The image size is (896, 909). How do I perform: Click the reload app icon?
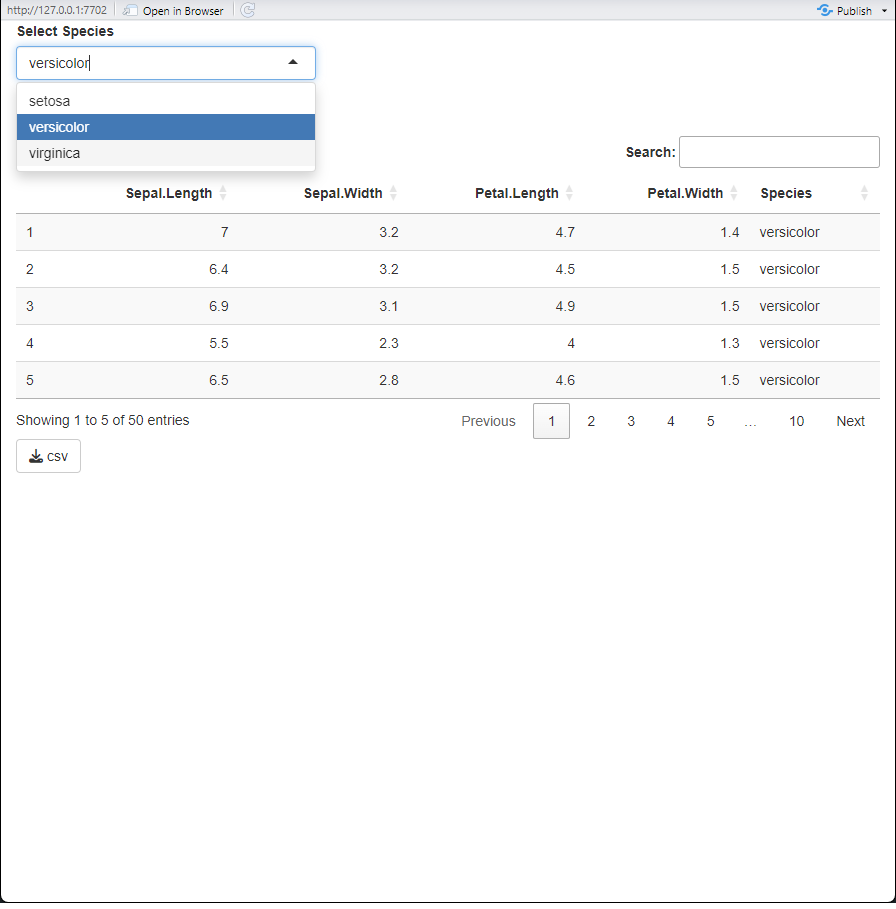tap(247, 10)
